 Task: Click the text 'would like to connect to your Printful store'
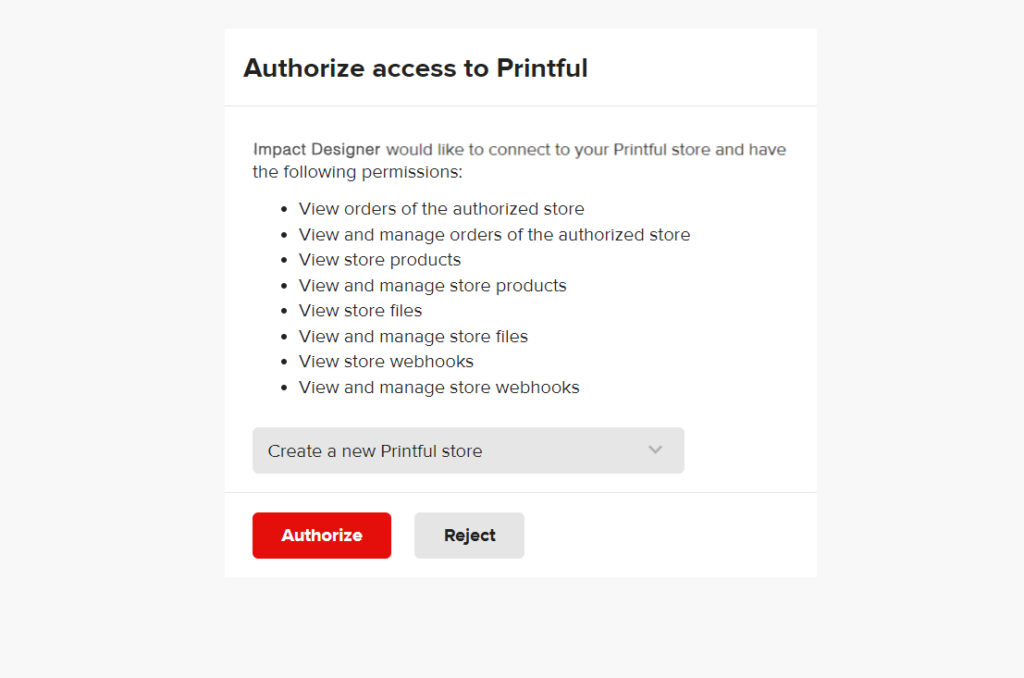coord(548,150)
